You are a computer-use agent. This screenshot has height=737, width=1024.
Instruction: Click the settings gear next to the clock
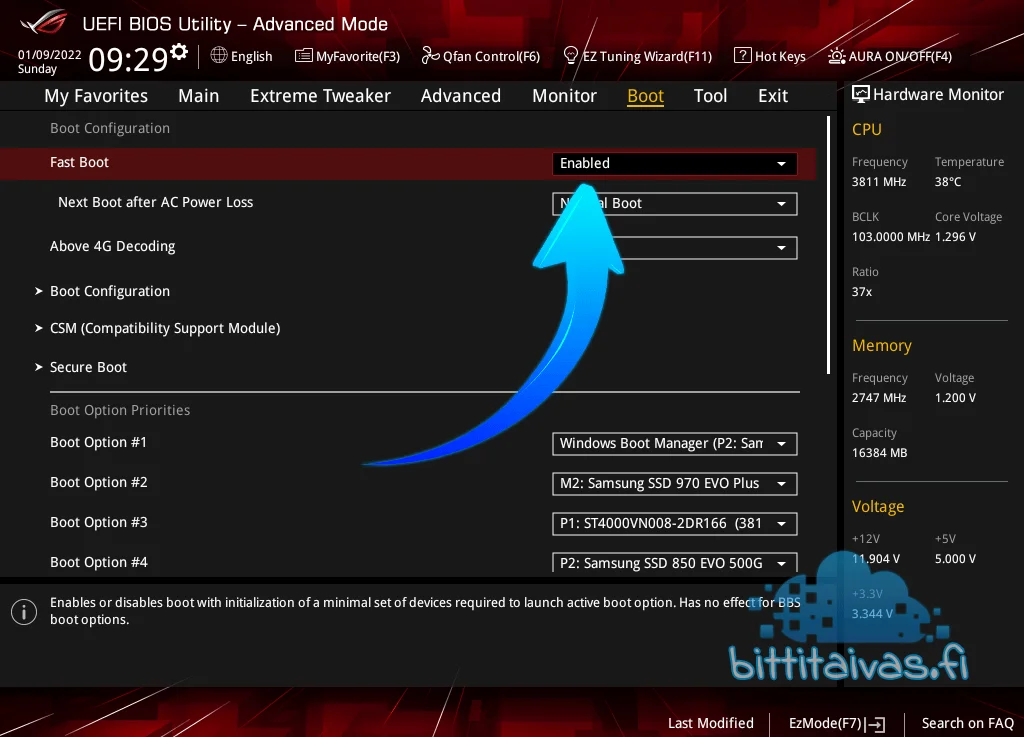click(179, 52)
